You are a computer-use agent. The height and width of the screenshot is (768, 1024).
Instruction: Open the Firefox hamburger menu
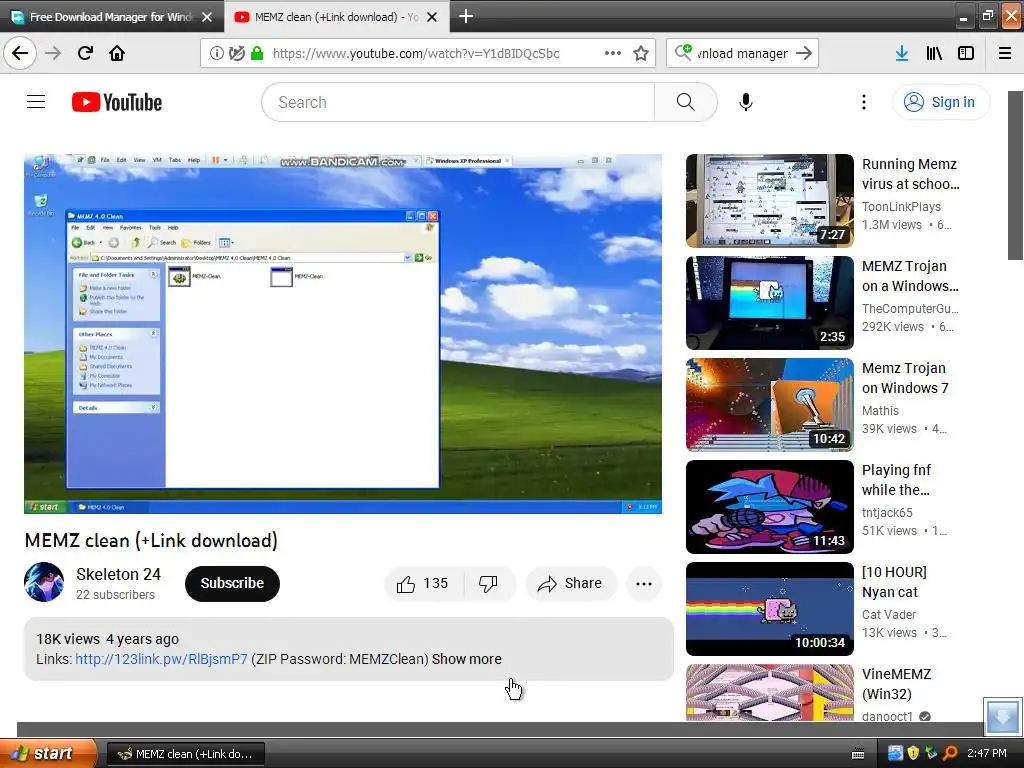point(1005,53)
